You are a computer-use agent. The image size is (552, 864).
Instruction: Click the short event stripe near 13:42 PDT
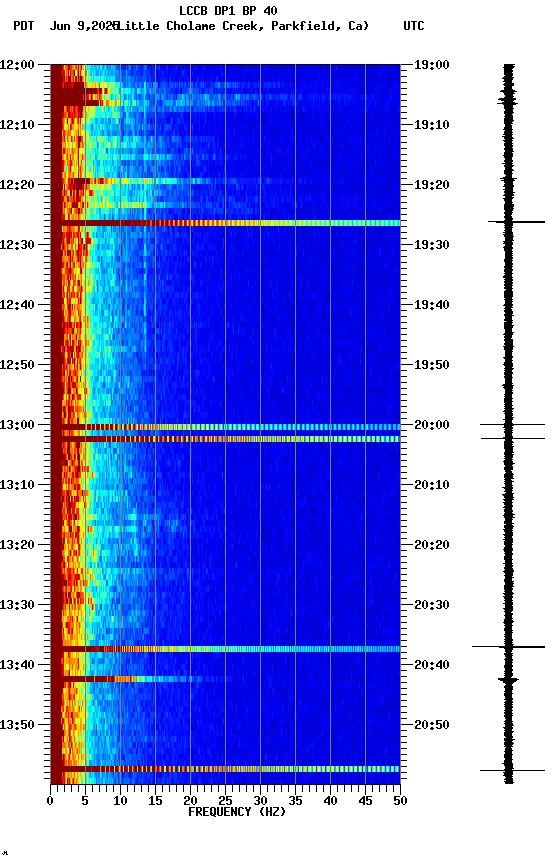[x=143, y=679]
